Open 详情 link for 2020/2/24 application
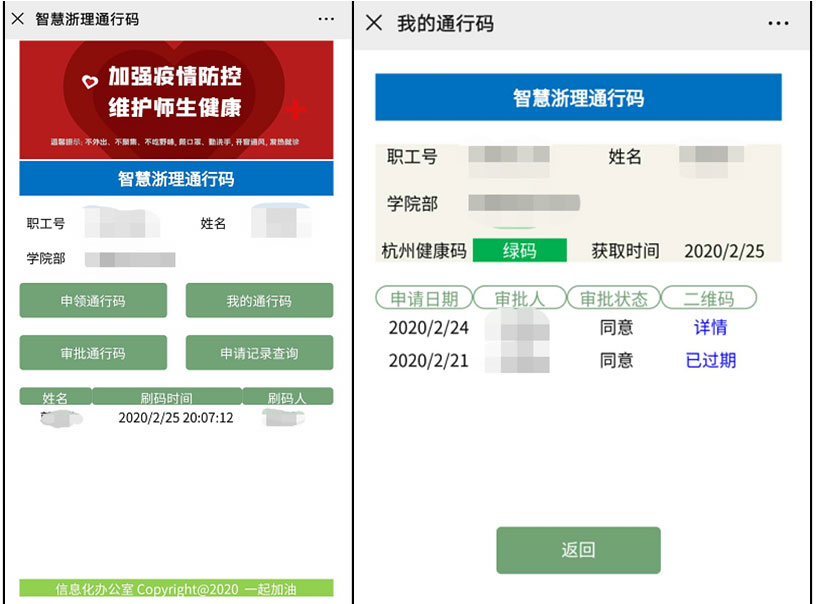 pos(710,327)
